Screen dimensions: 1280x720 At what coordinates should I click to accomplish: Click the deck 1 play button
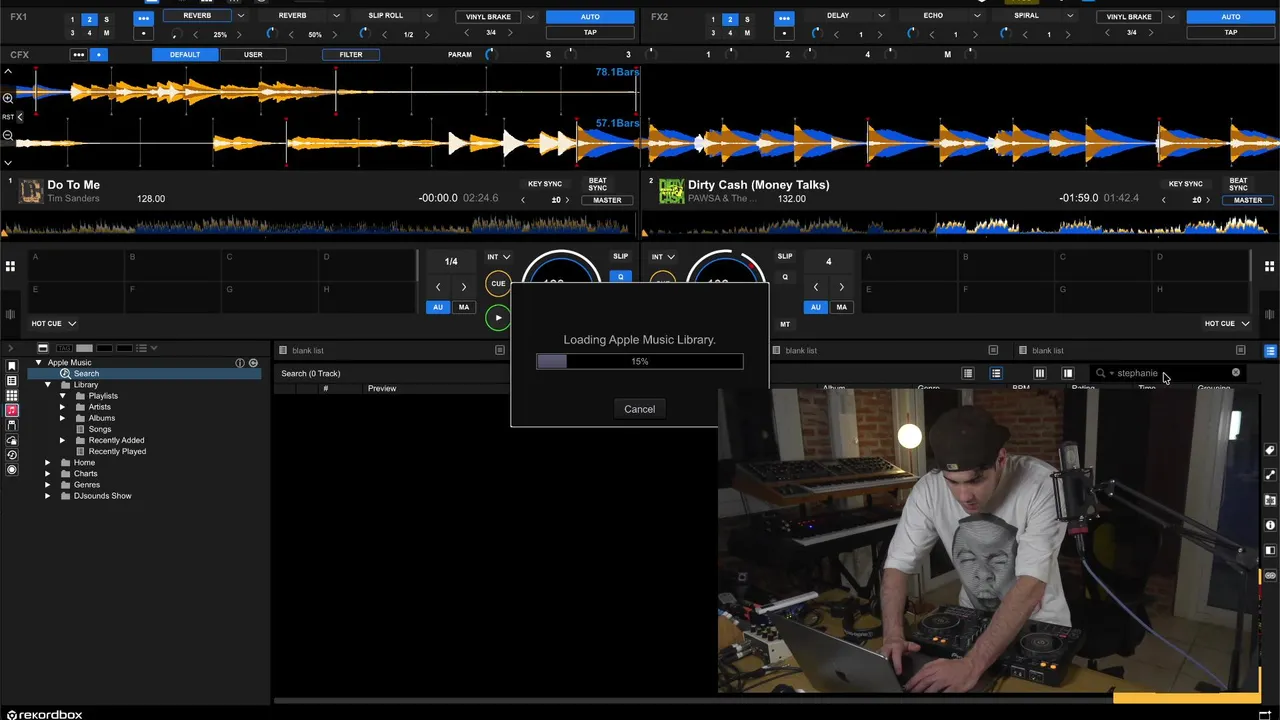tap(498, 318)
